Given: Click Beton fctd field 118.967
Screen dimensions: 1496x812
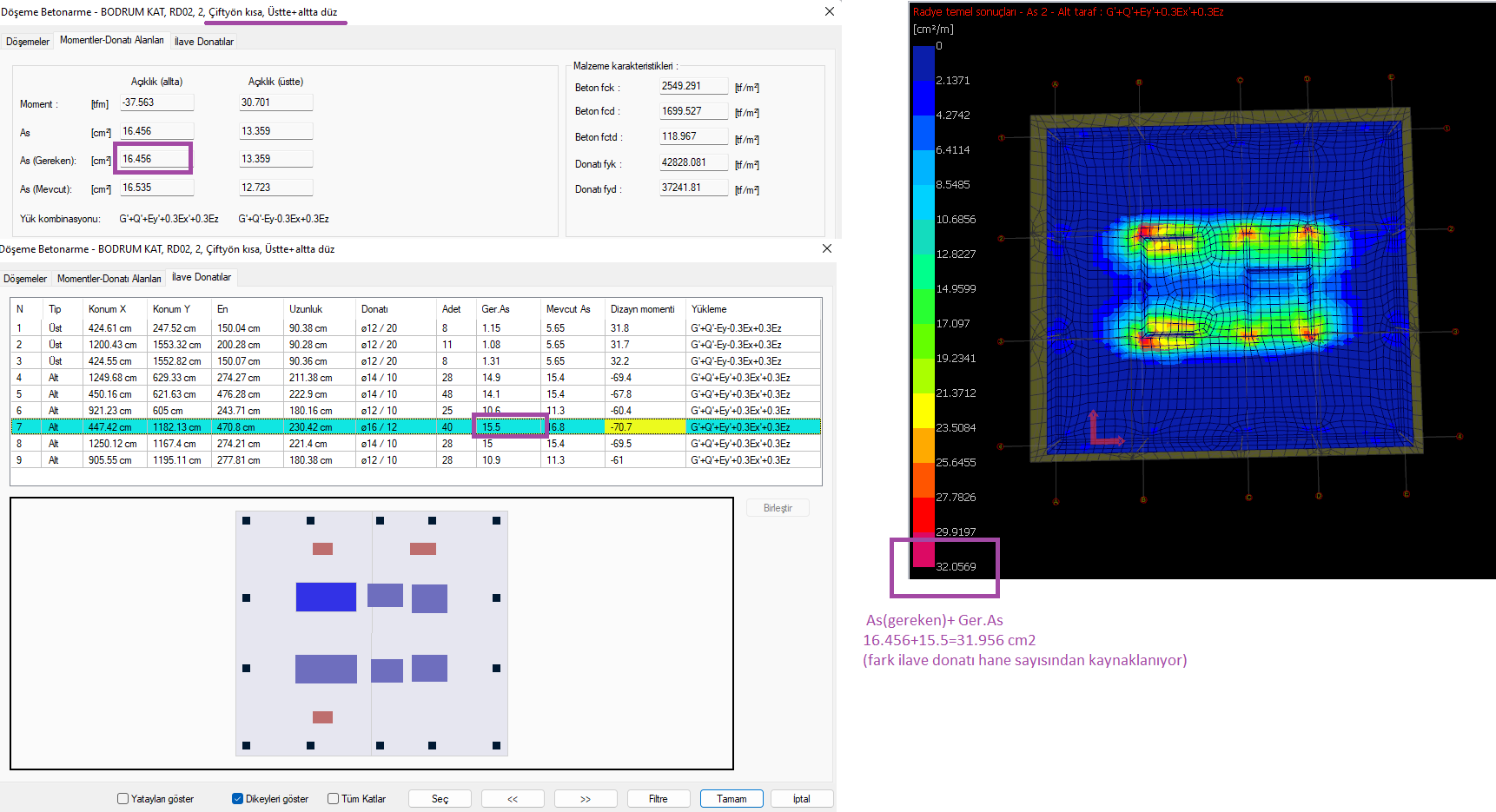Looking at the screenshot, I should pos(693,136).
